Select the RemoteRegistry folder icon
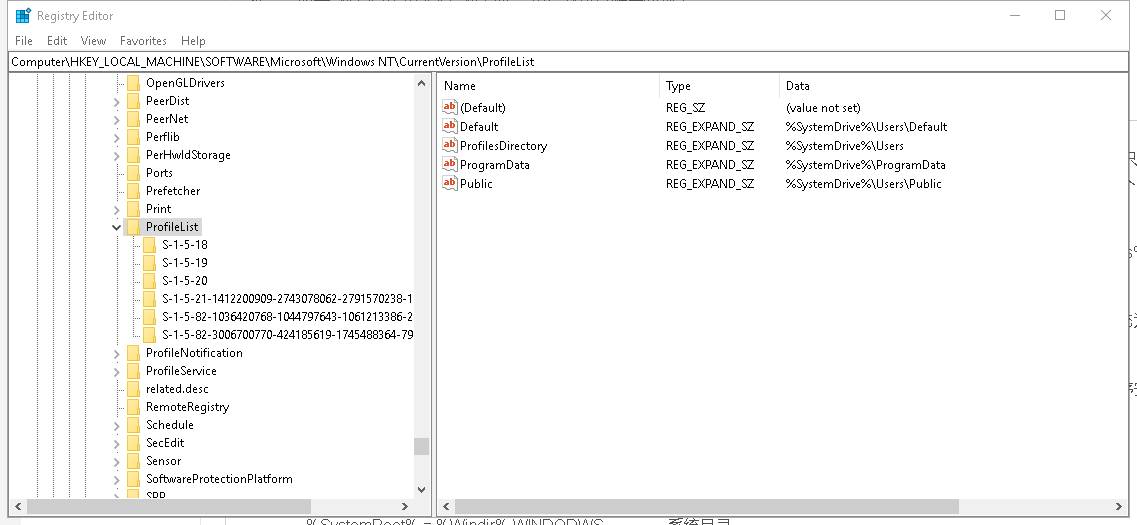Screen dimensions: 1137x525 (x=133, y=407)
